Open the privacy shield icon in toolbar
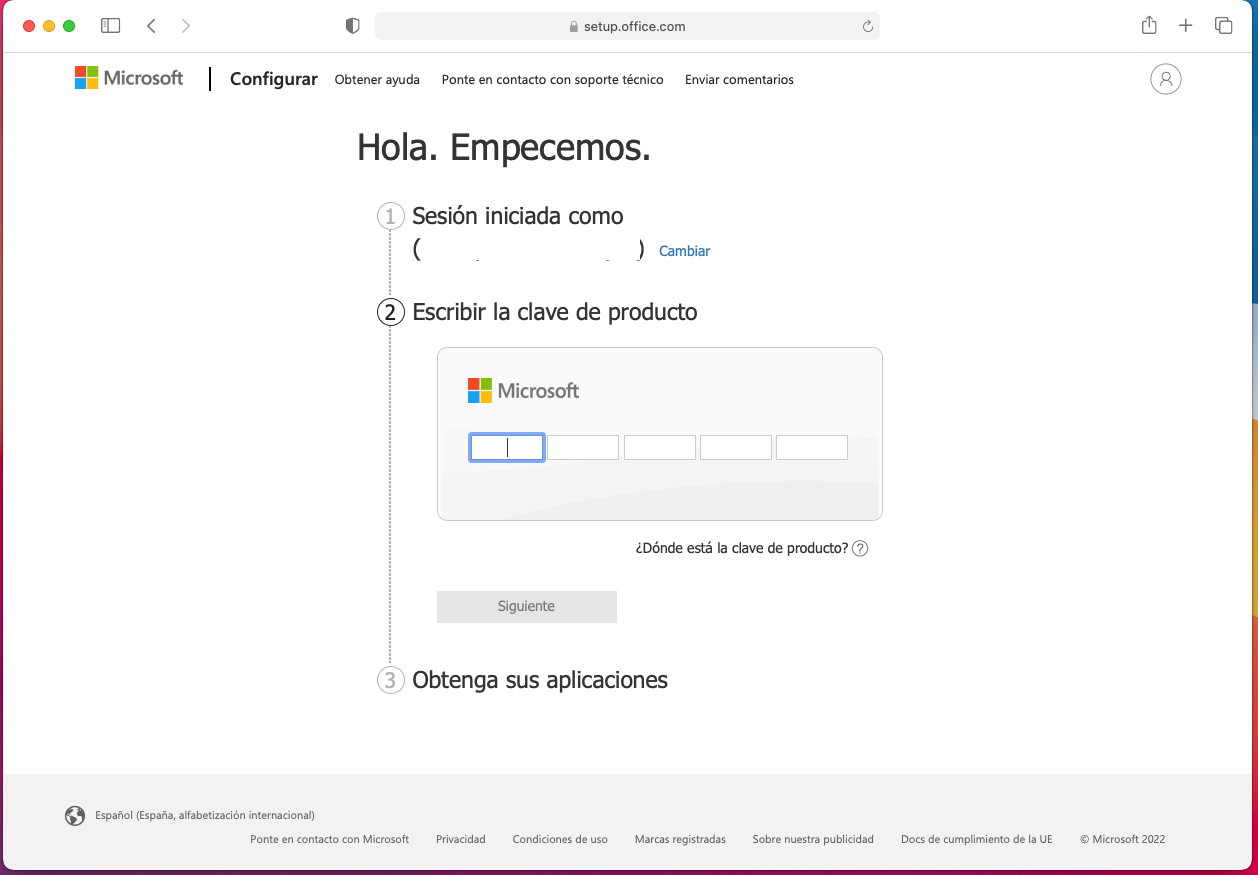This screenshot has width=1258, height=875. (x=352, y=26)
